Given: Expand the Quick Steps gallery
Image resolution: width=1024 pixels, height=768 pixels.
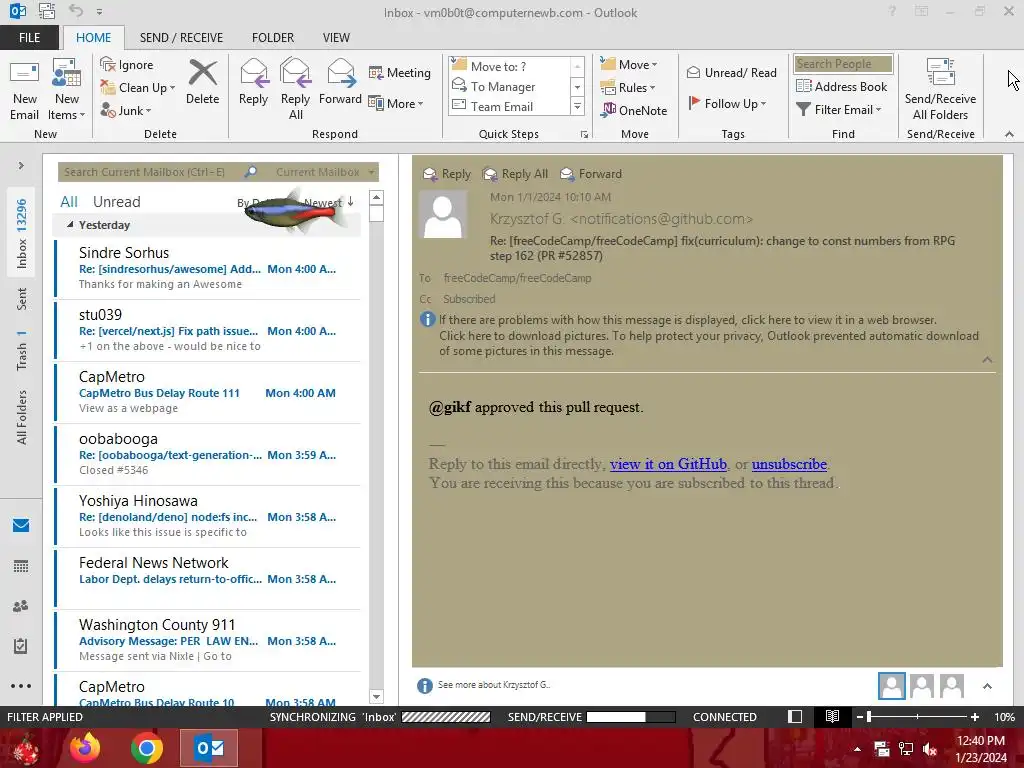Looking at the screenshot, I should [x=577, y=106].
